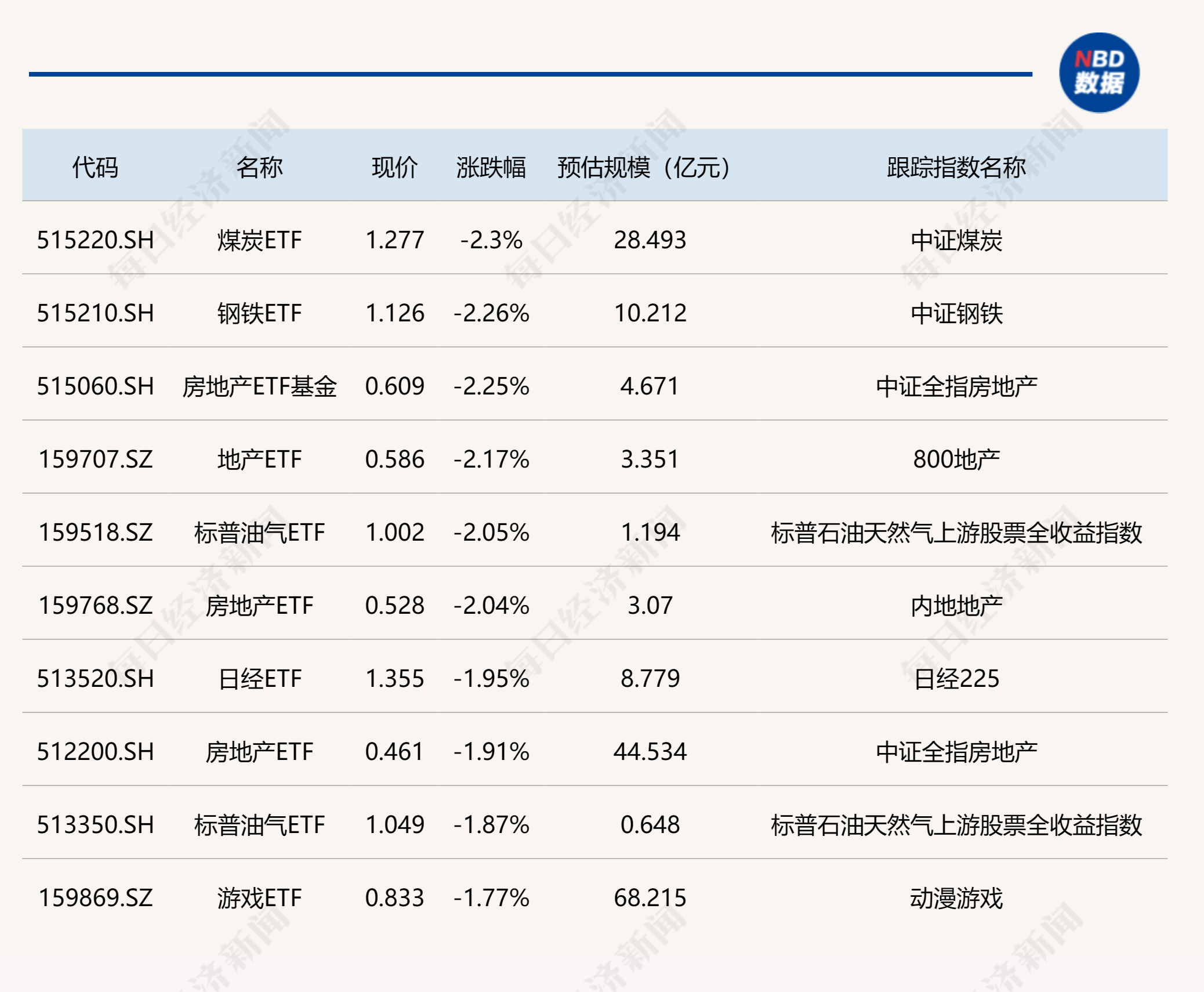Click scale value 0.648
The image size is (1204, 992).
pos(650,825)
